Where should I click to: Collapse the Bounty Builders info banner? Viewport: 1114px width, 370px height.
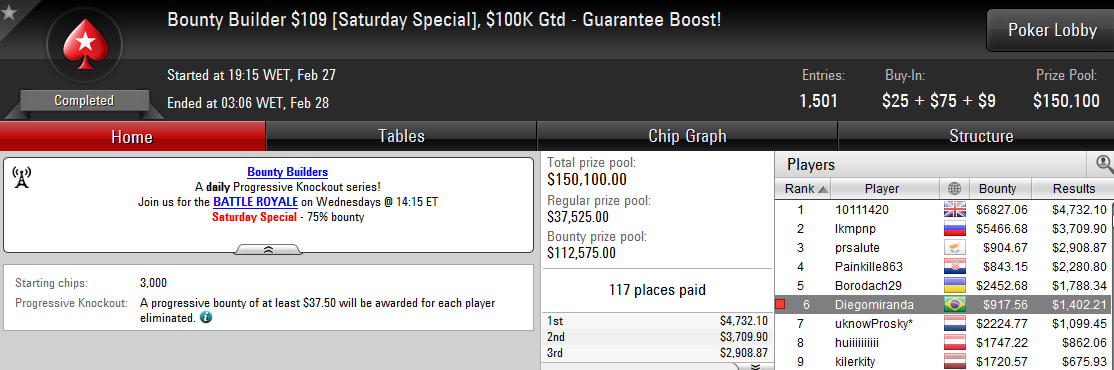pyautogui.click(x=268, y=249)
